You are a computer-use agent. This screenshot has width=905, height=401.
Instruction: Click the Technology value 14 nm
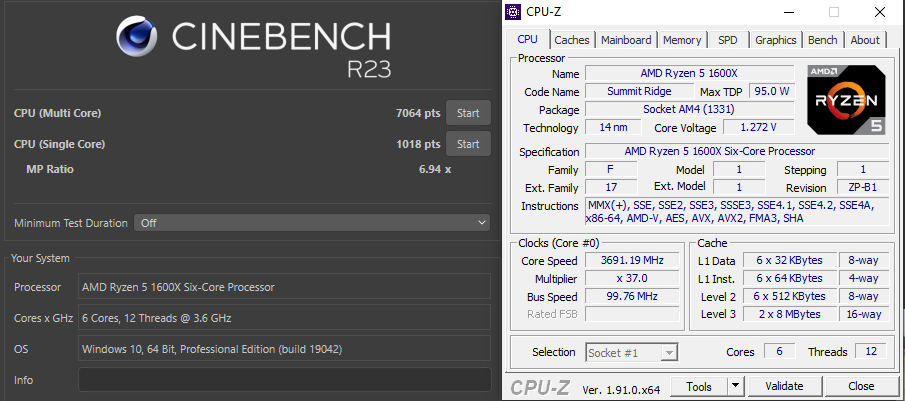click(x=613, y=127)
